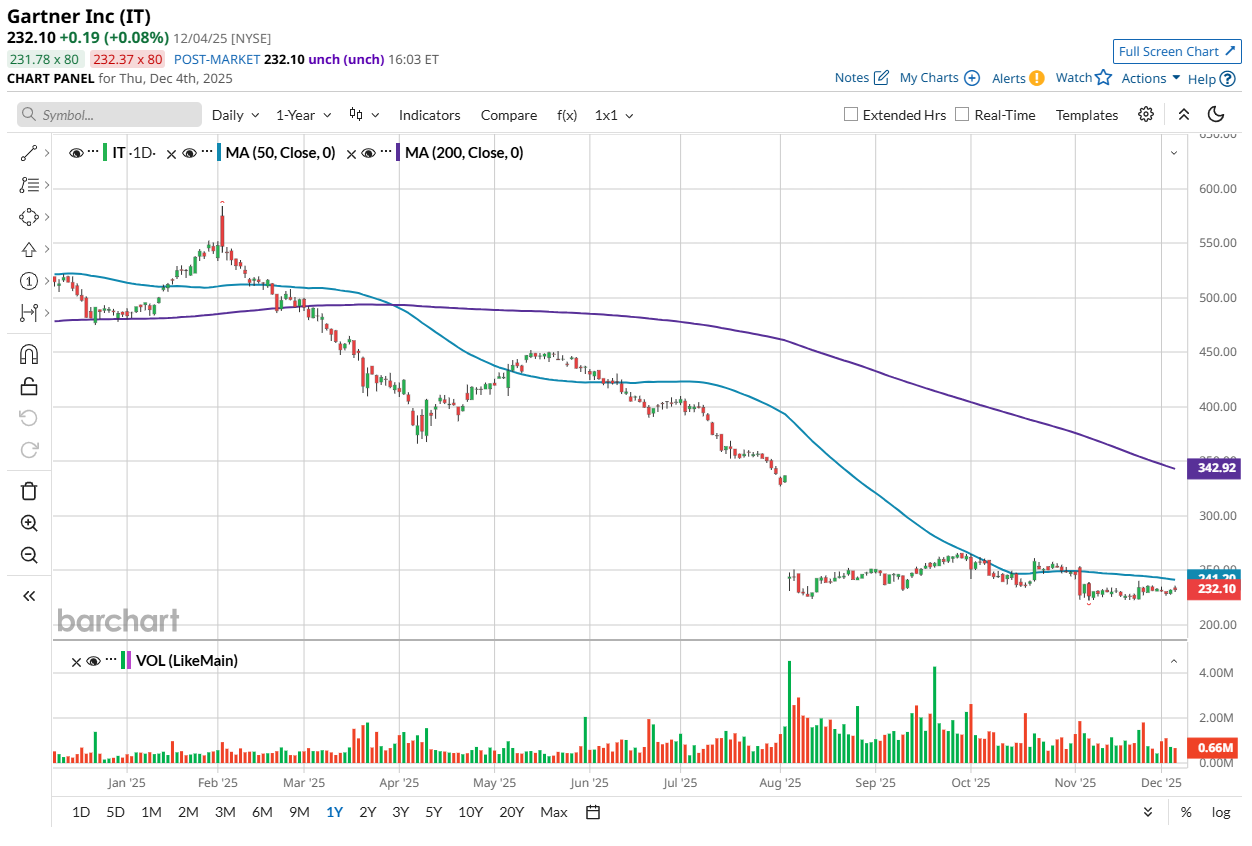Open options dots for MA 50 legend
Image resolution: width=1252 pixels, height=846 pixels.
coord(206,153)
